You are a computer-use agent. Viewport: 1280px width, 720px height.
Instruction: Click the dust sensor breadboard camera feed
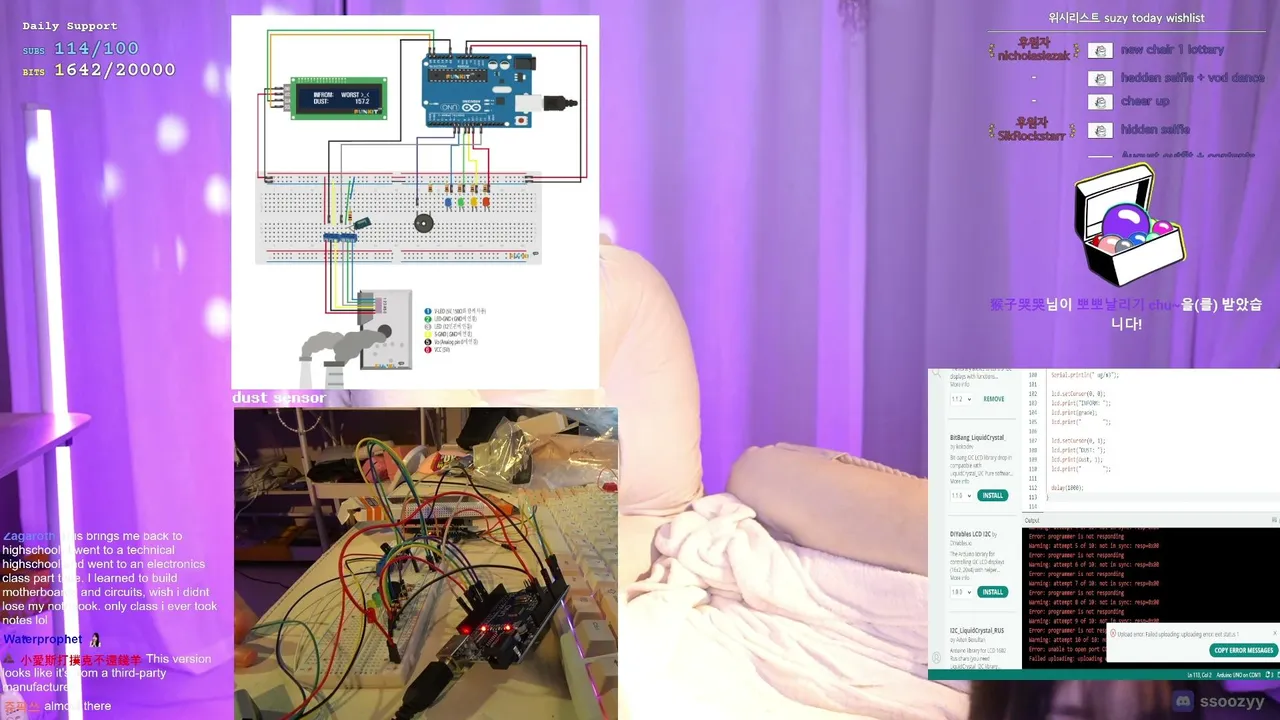coord(426,563)
